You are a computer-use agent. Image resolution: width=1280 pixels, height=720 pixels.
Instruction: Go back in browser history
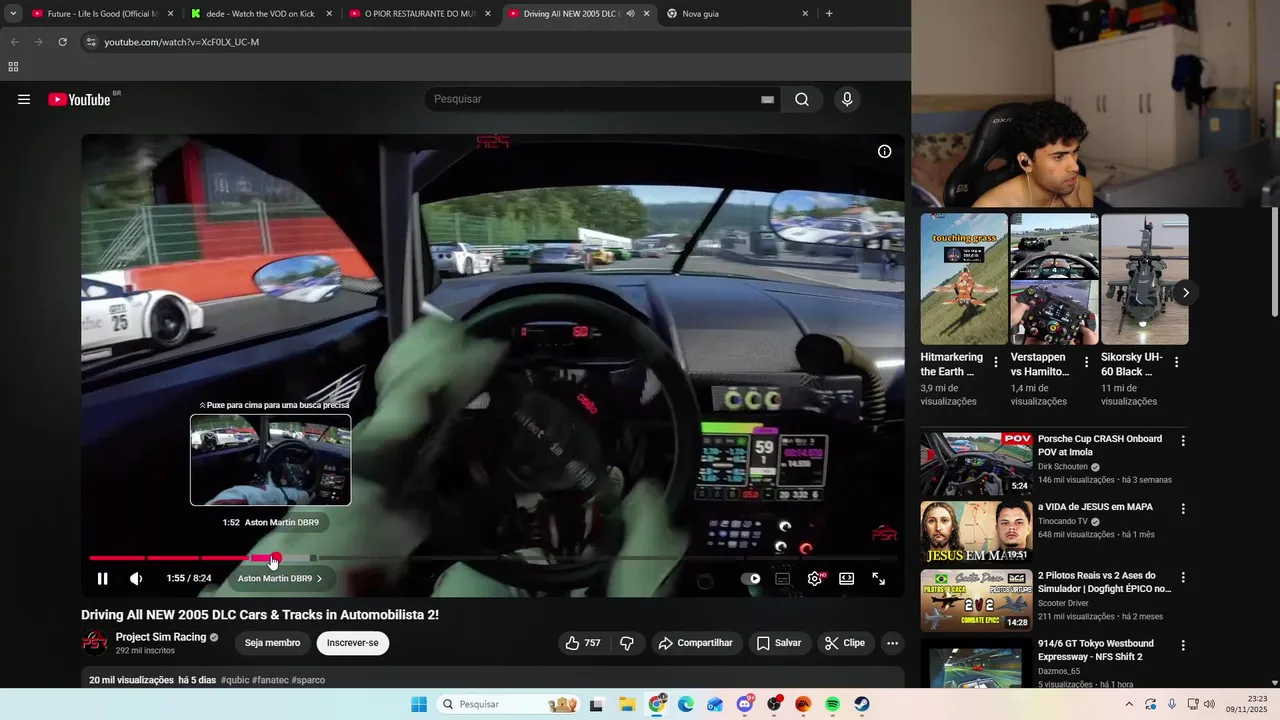point(14,42)
